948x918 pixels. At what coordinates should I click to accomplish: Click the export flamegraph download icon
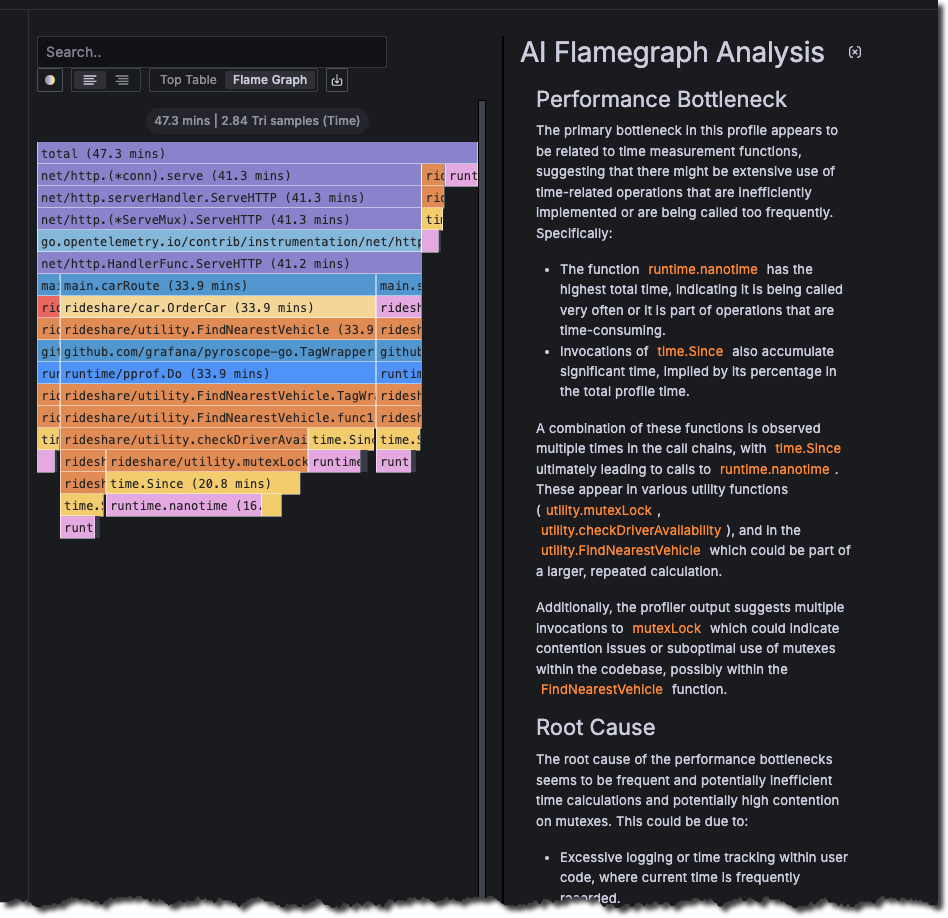336,80
